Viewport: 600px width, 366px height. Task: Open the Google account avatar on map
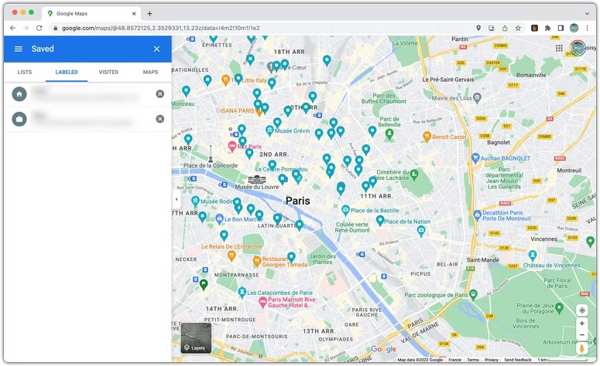(x=578, y=48)
